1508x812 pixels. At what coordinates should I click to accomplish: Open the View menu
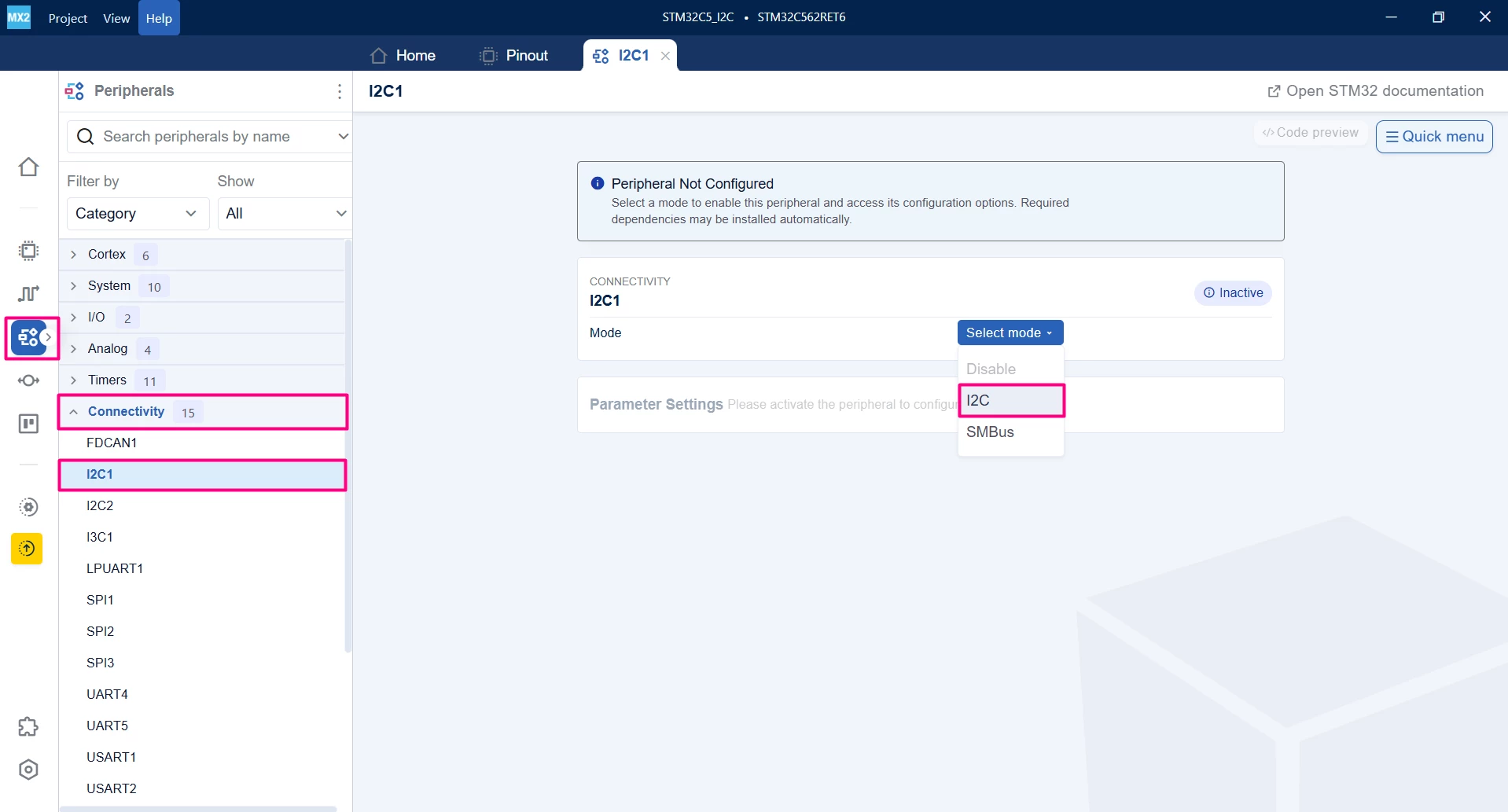click(116, 18)
